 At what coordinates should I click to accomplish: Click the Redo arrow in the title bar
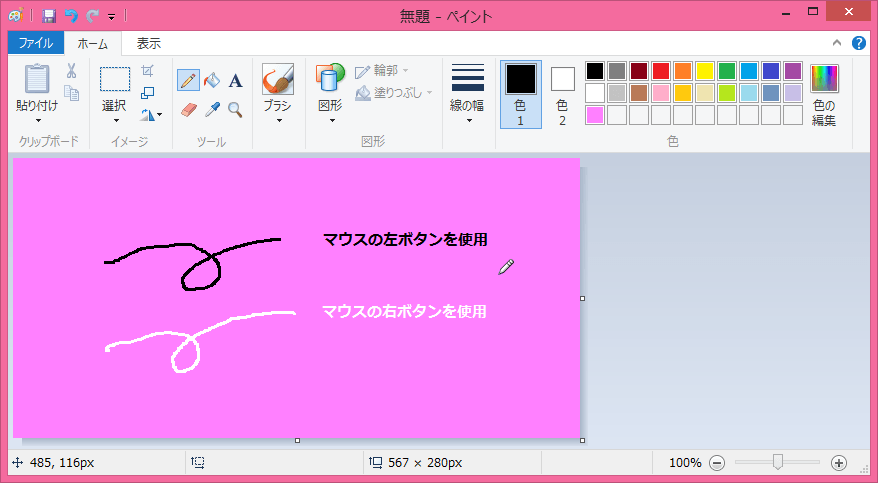(92, 16)
